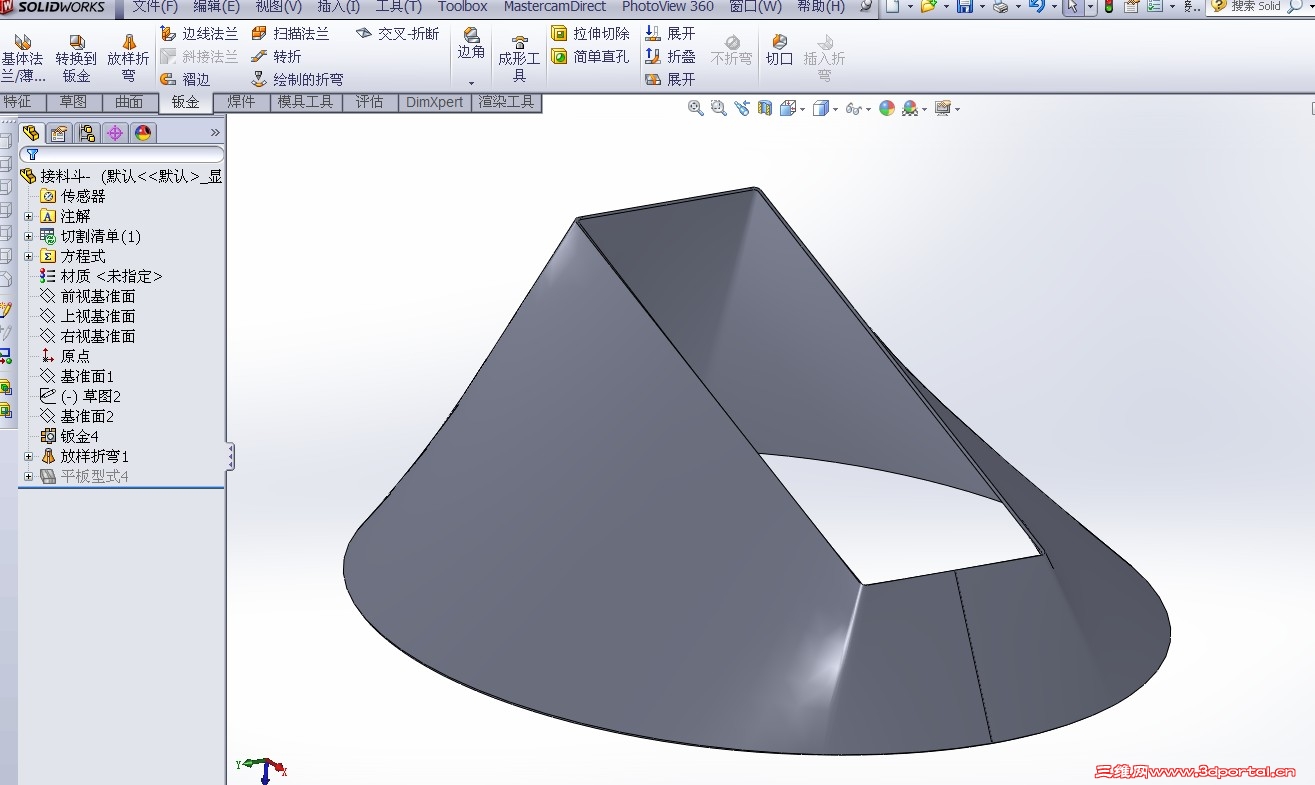Click Convert to Sheet Metal (转换到钣金)
The width and height of the screenshot is (1315, 785).
(x=76, y=58)
